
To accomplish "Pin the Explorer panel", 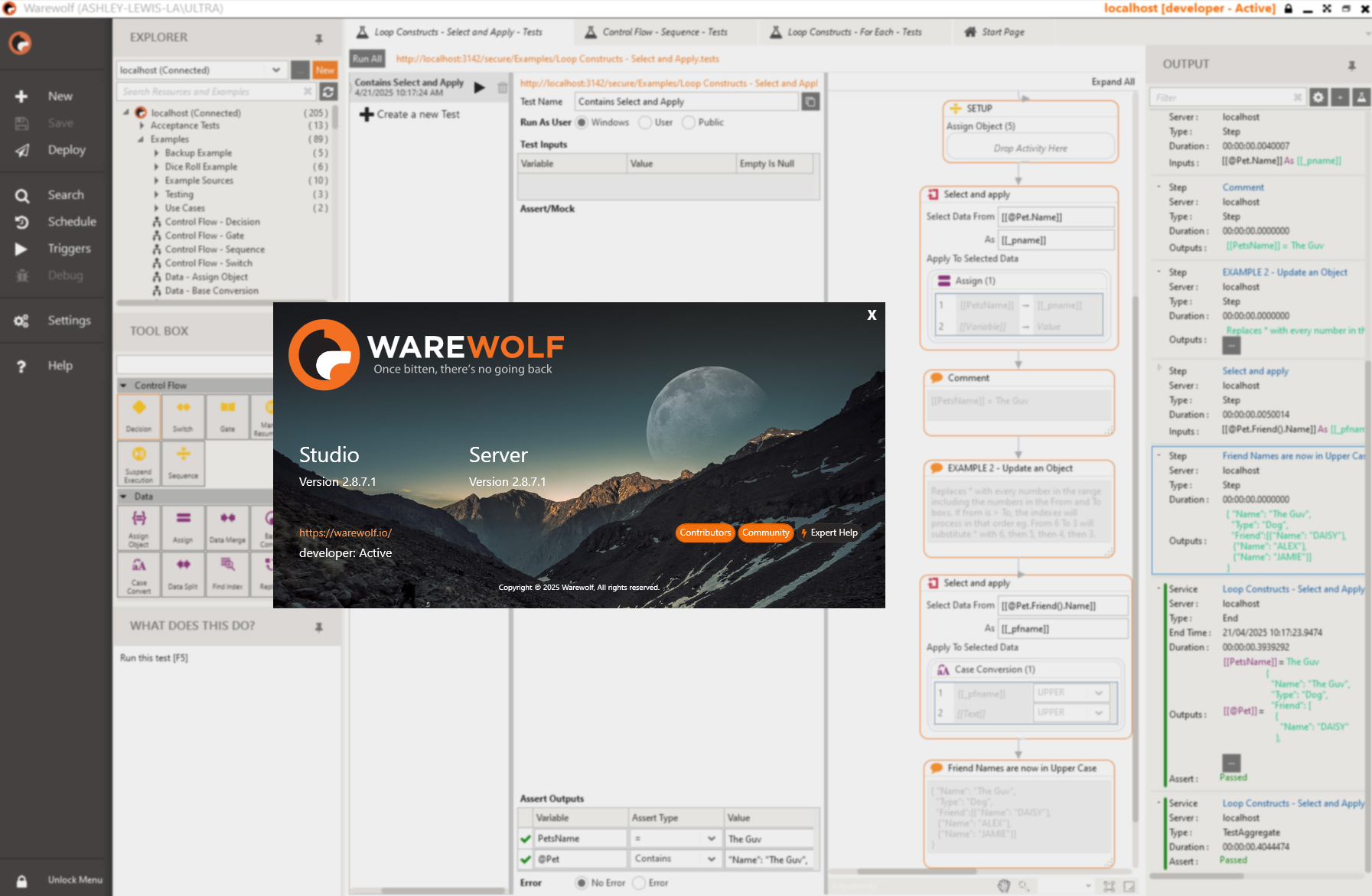I will coord(319,38).
